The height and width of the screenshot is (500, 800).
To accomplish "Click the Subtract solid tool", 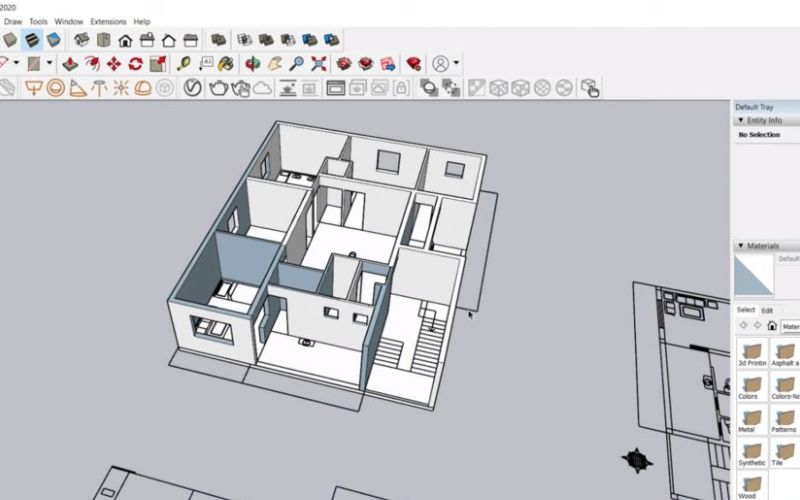I will point(288,40).
